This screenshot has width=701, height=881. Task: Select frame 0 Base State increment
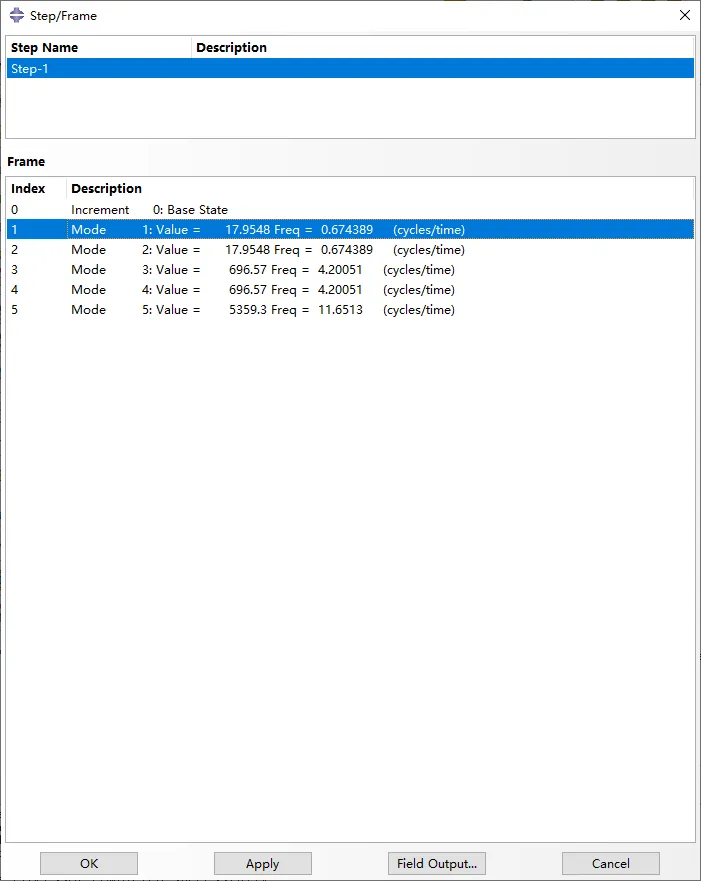pyautogui.click(x=150, y=210)
